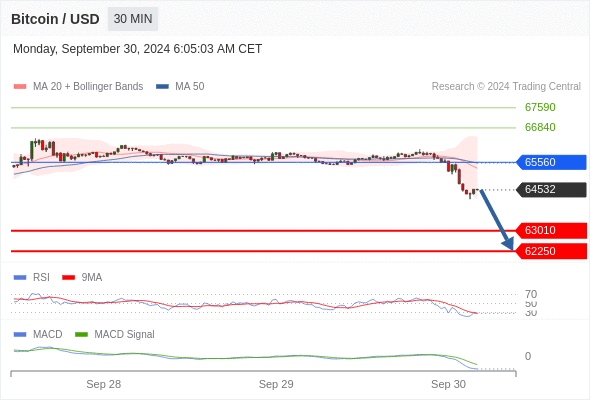Select the MA 50 legend label
590x400 pixels.
(190, 87)
